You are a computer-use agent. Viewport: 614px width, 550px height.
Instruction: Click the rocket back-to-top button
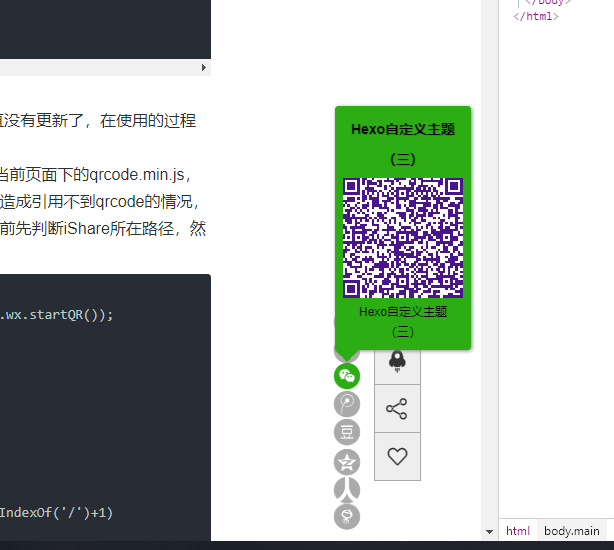tap(397, 362)
